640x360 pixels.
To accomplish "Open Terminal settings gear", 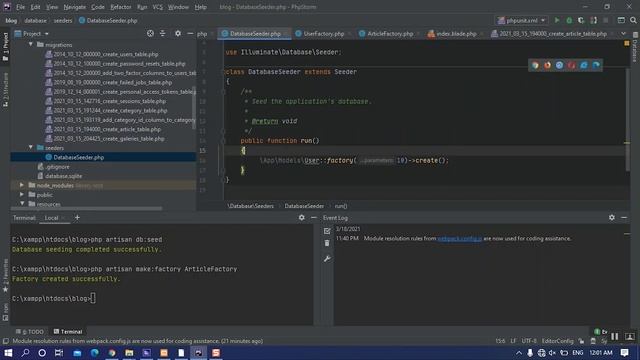I will [302, 218].
